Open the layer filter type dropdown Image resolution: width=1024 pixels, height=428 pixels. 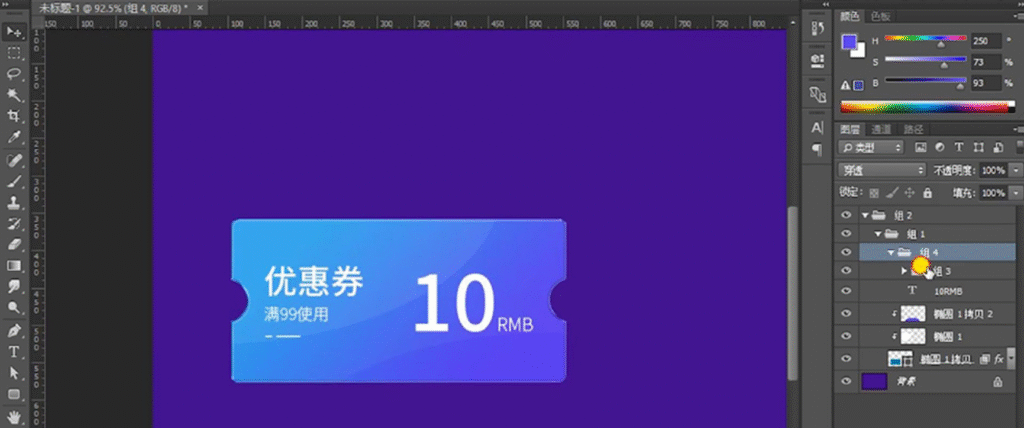coord(871,148)
